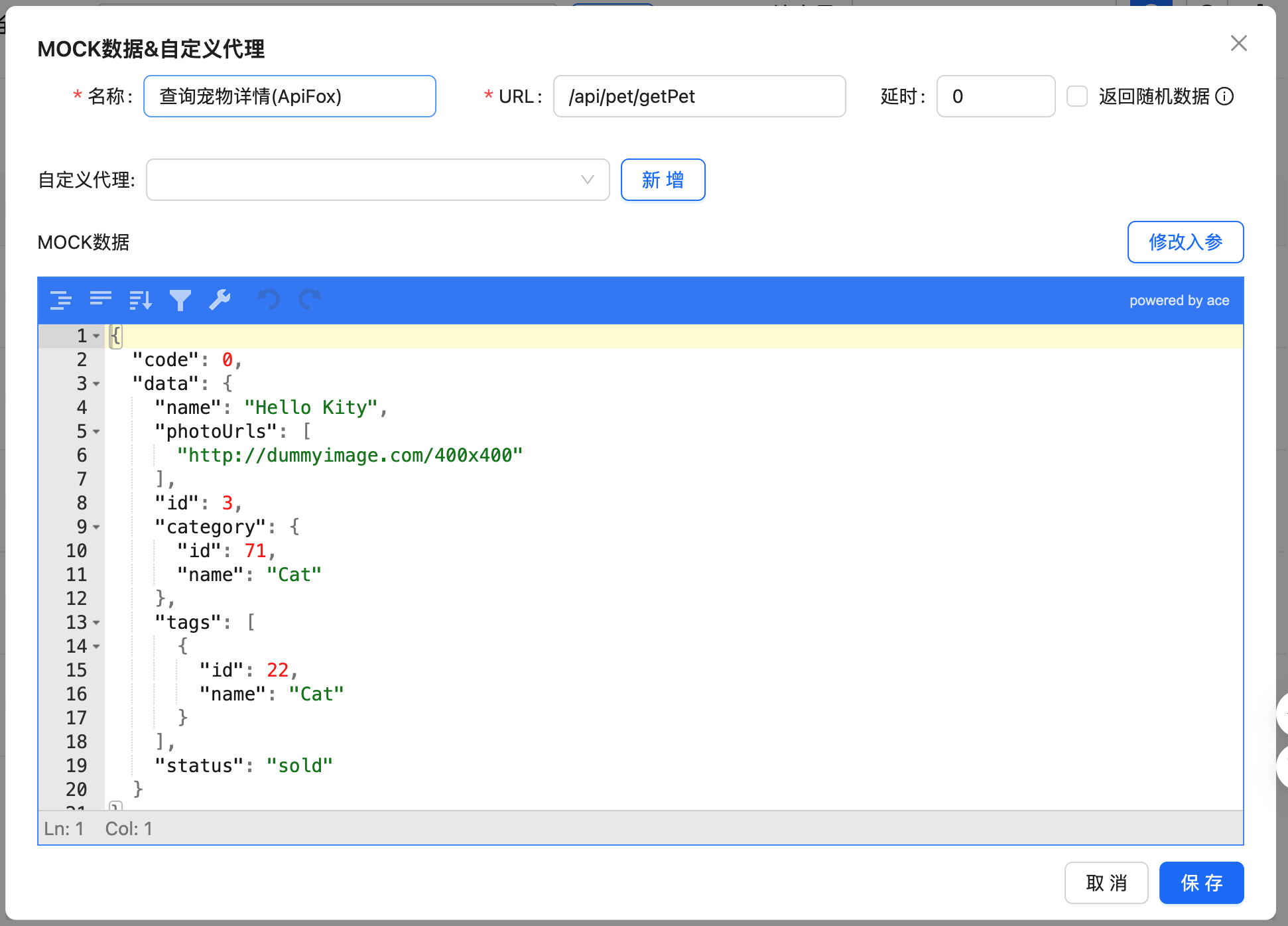The image size is (1288, 926).
Task: Click the undo arrow in editor toolbar
Action: [269, 300]
